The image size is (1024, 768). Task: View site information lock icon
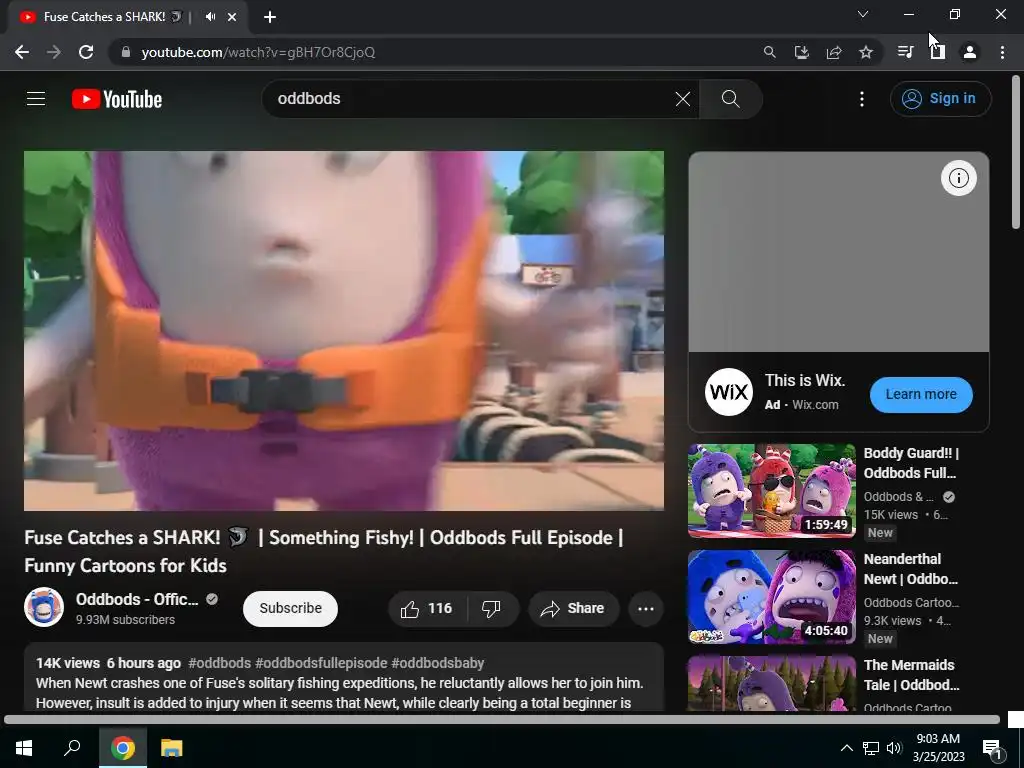[x=126, y=52]
